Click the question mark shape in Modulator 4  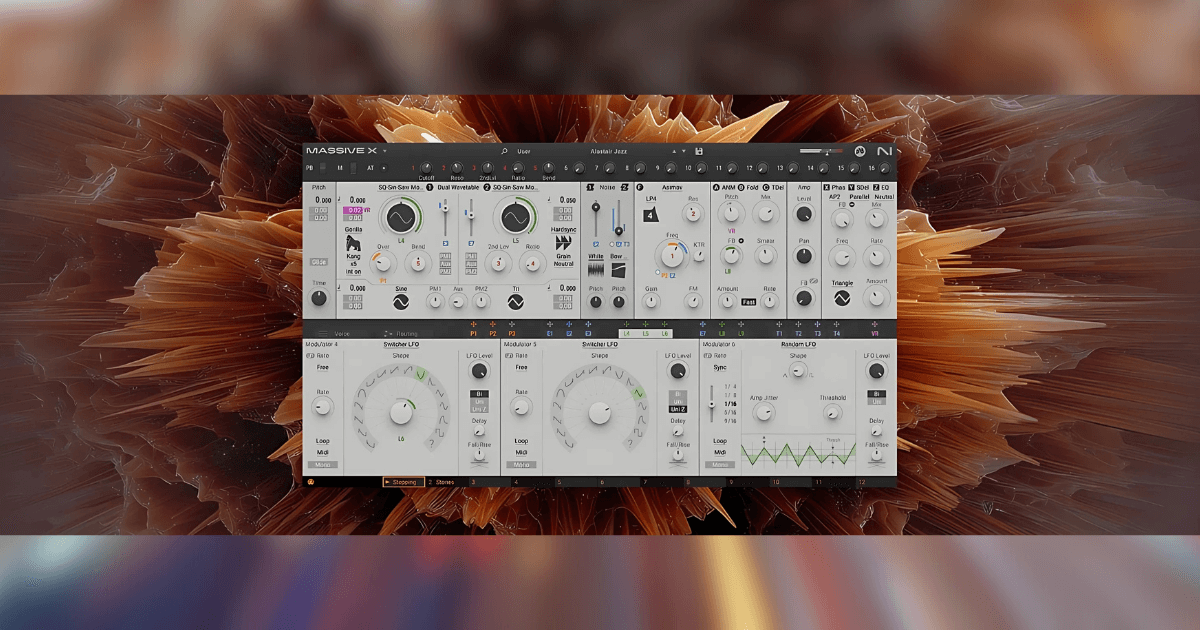click(x=431, y=443)
